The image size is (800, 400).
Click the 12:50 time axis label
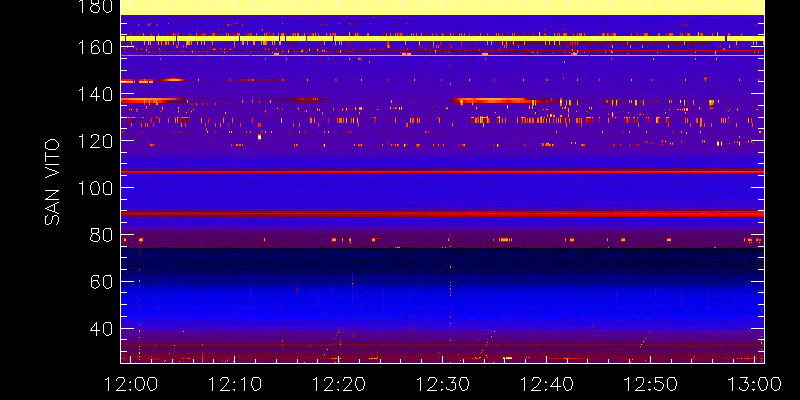coord(651,384)
